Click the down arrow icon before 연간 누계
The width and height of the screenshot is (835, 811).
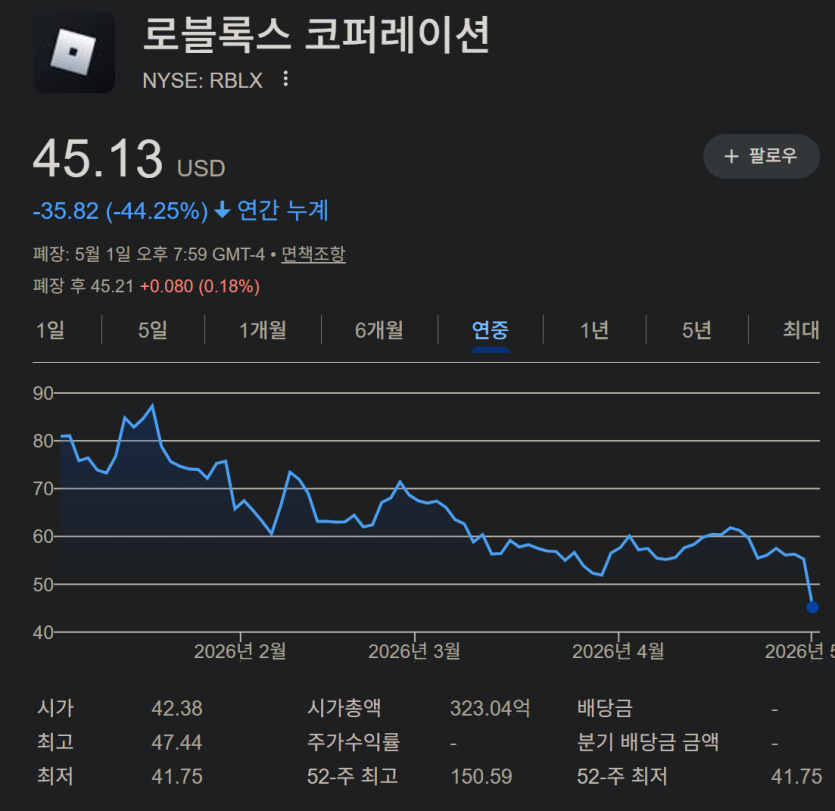222,211
